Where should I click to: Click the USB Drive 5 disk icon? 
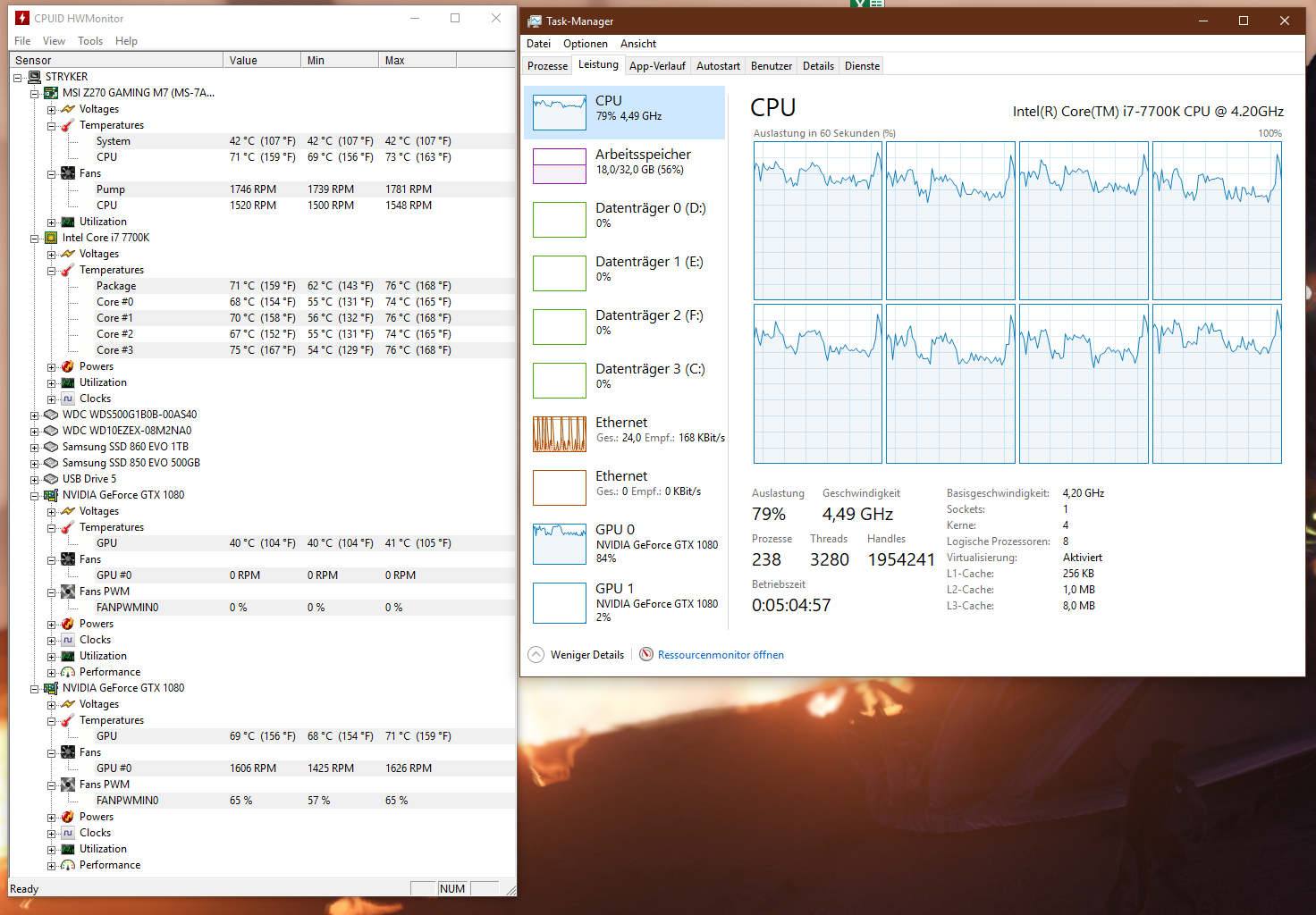click(51, 479)
